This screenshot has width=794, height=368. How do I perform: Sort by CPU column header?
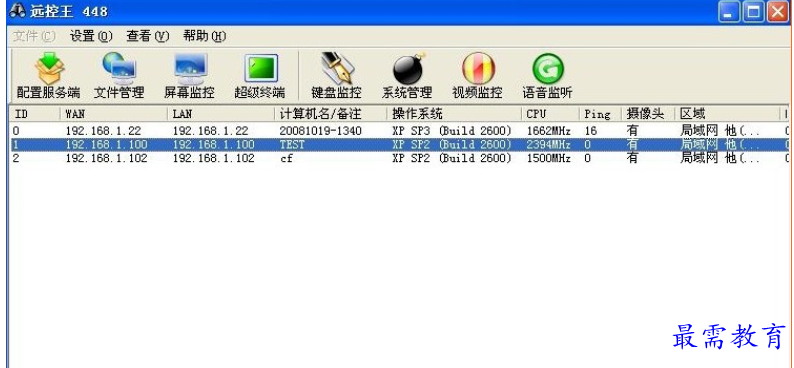[x=550, y=114]
